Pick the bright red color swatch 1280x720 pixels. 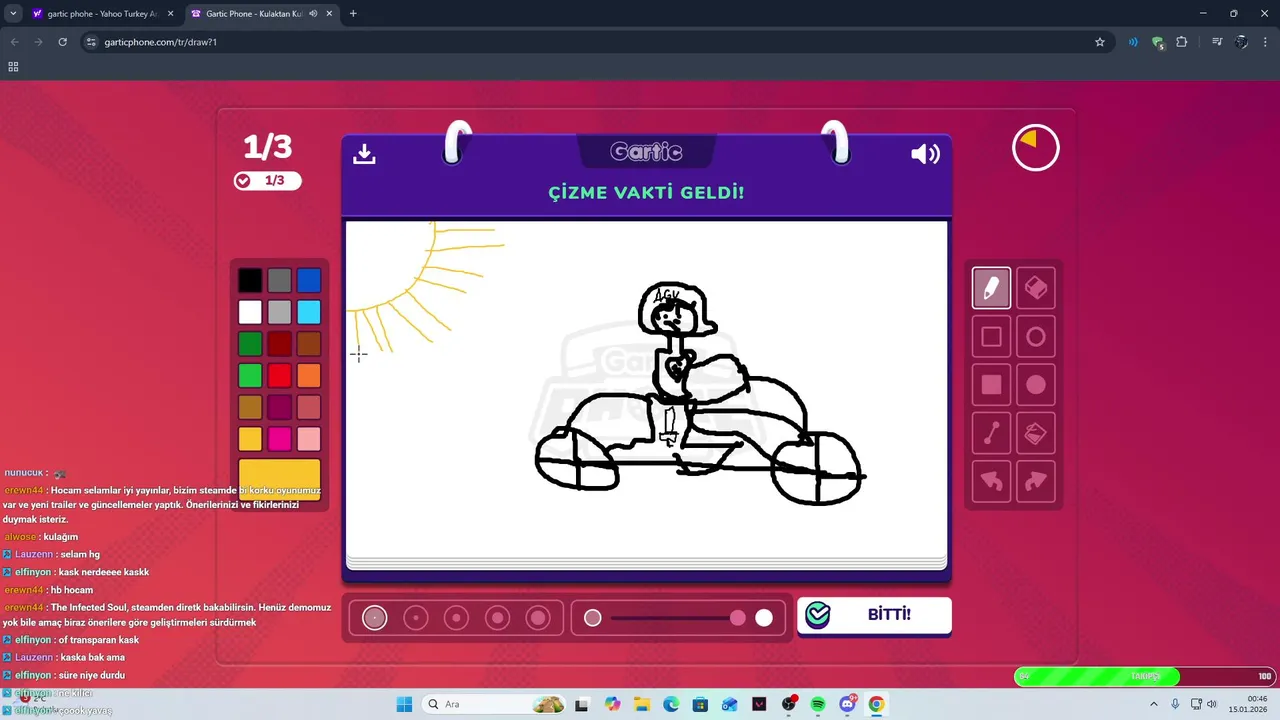(279, 376)
